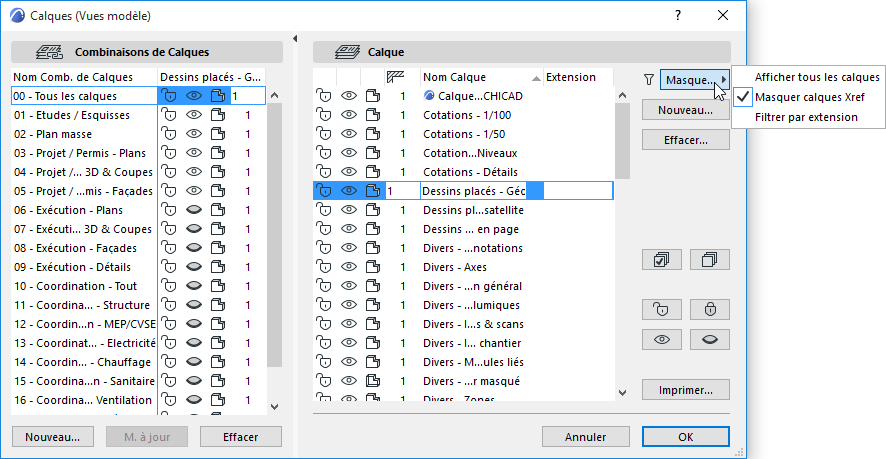Collapse the left panel using the divider arrow
Screen dimensions: 886x459
pos(295,39)
